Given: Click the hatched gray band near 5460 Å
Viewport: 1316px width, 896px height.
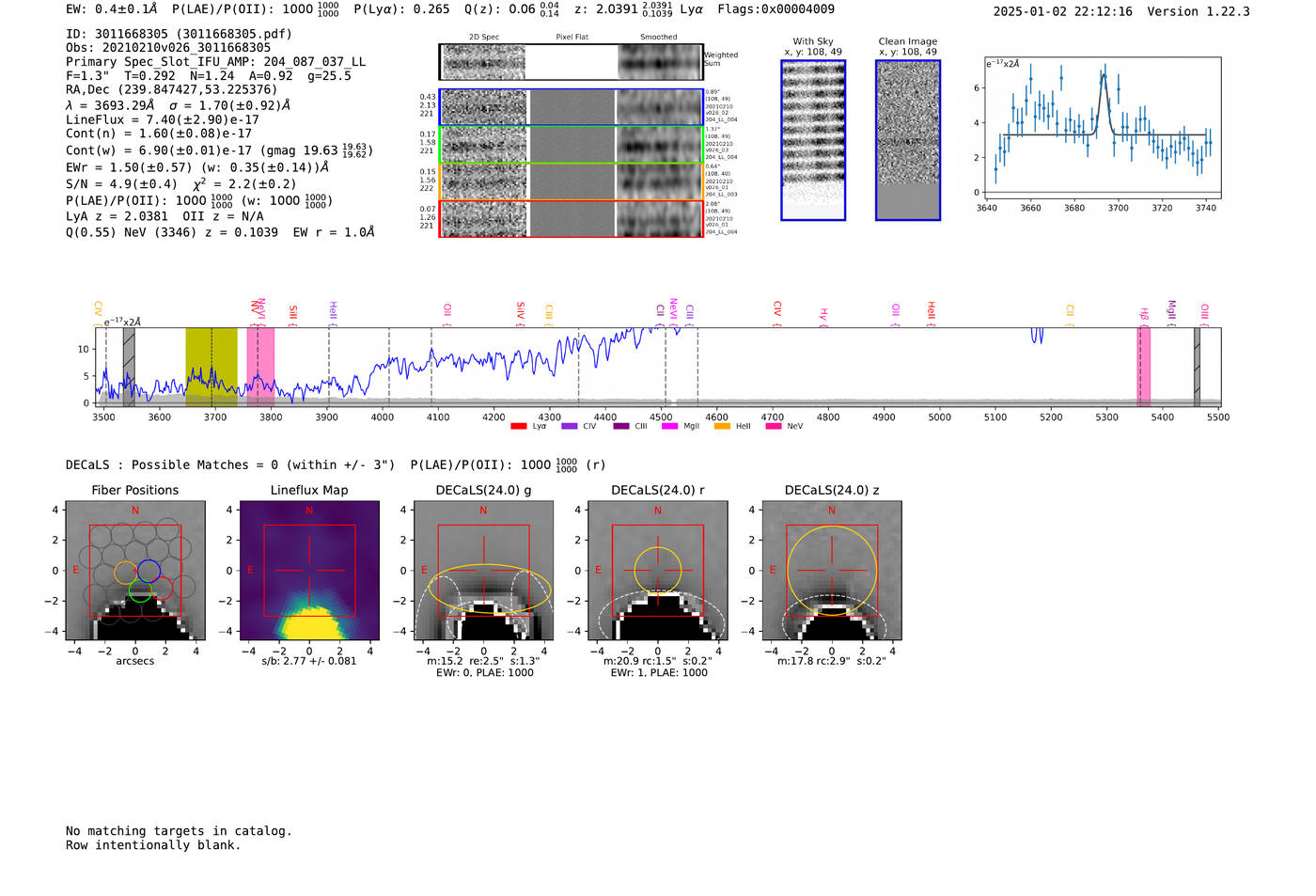Looking at the screenshot, I should click(1197, 367).
